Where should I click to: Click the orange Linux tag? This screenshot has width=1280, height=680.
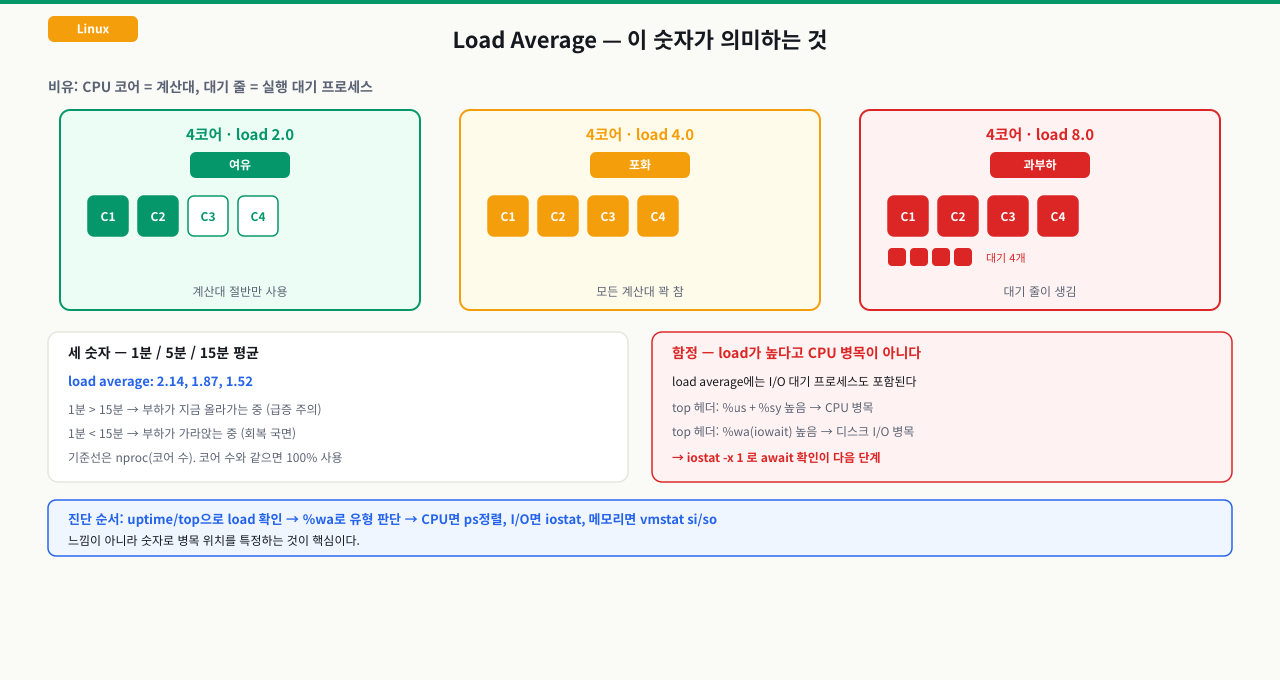(x=93, y=29)
